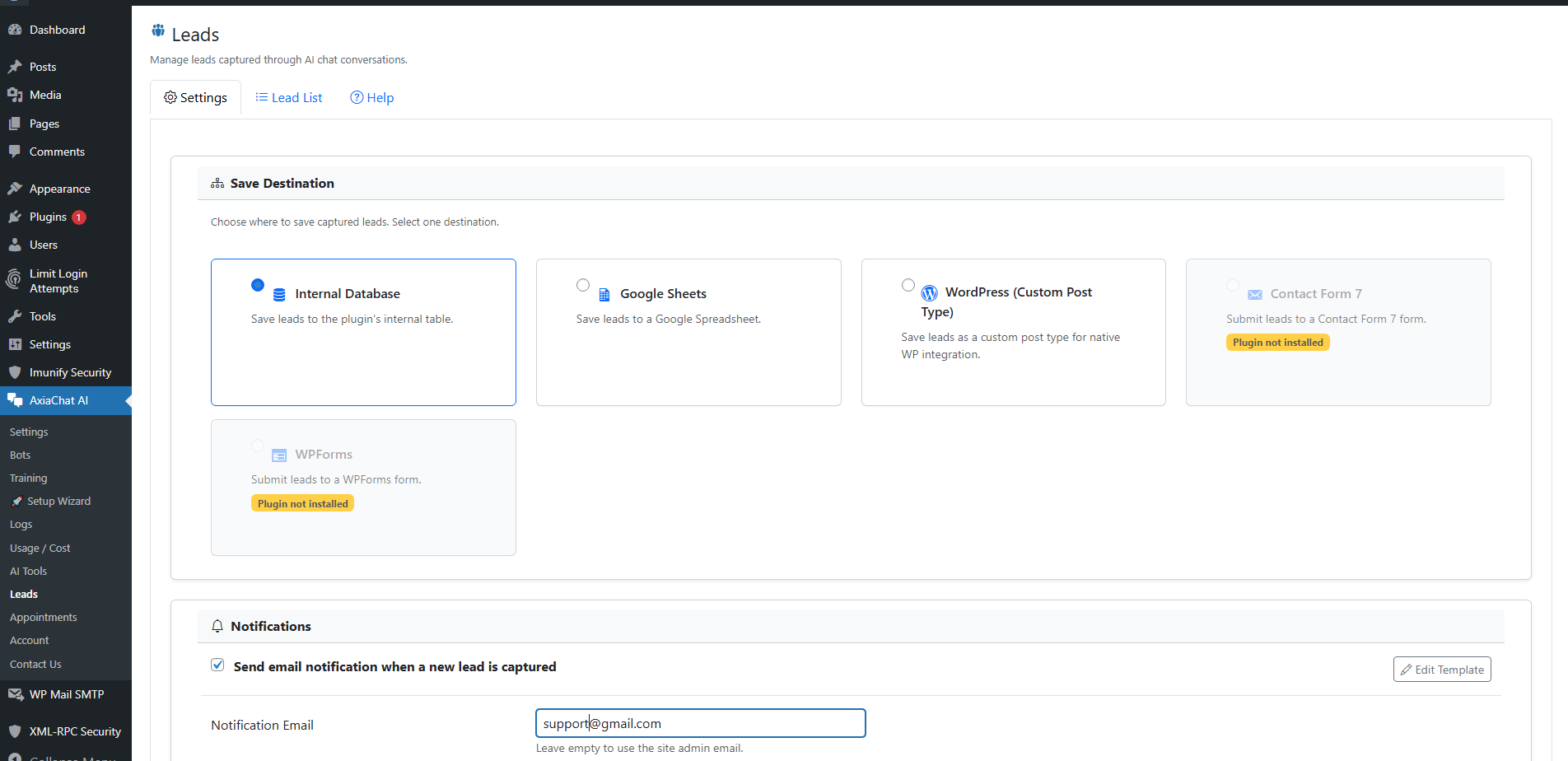Image resolution: width=1568 pixels, height=761 pixels.
Task: Open Media library via its icon
Action: click(x=15, y=95)
